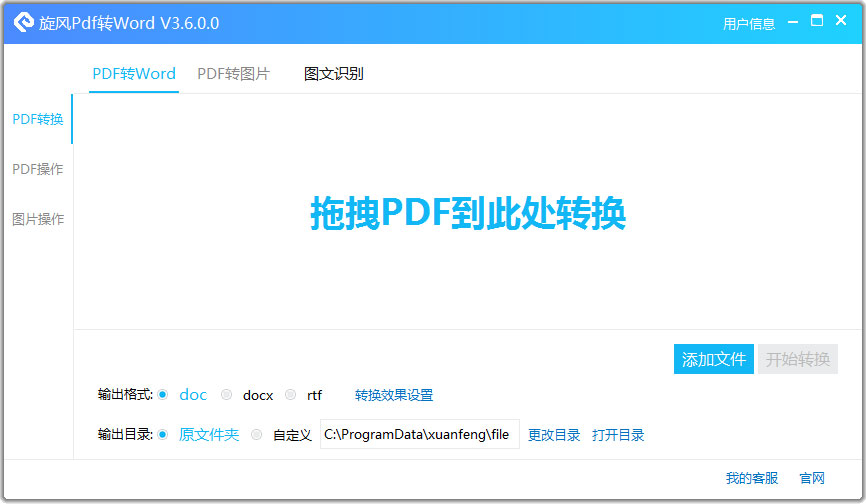Screen dimensions: 866x504
Task: Click the 旋风Pdf转Word app logo icon
Action: 24,22
